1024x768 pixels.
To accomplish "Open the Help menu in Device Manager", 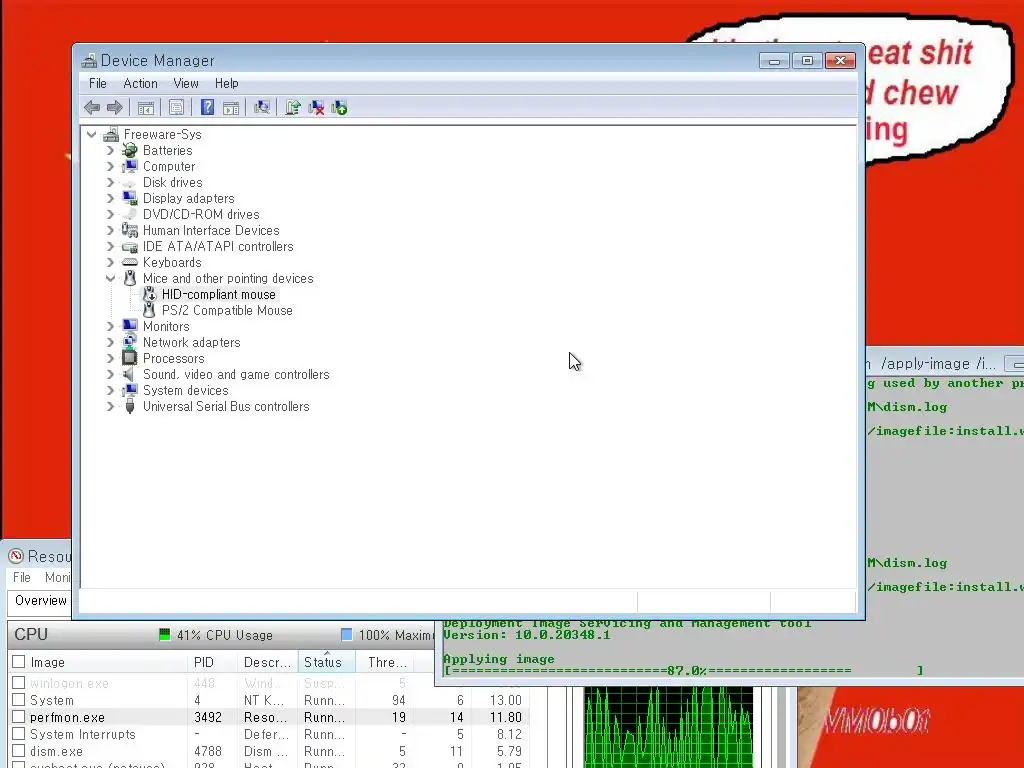I will click(x=227, y=84).
